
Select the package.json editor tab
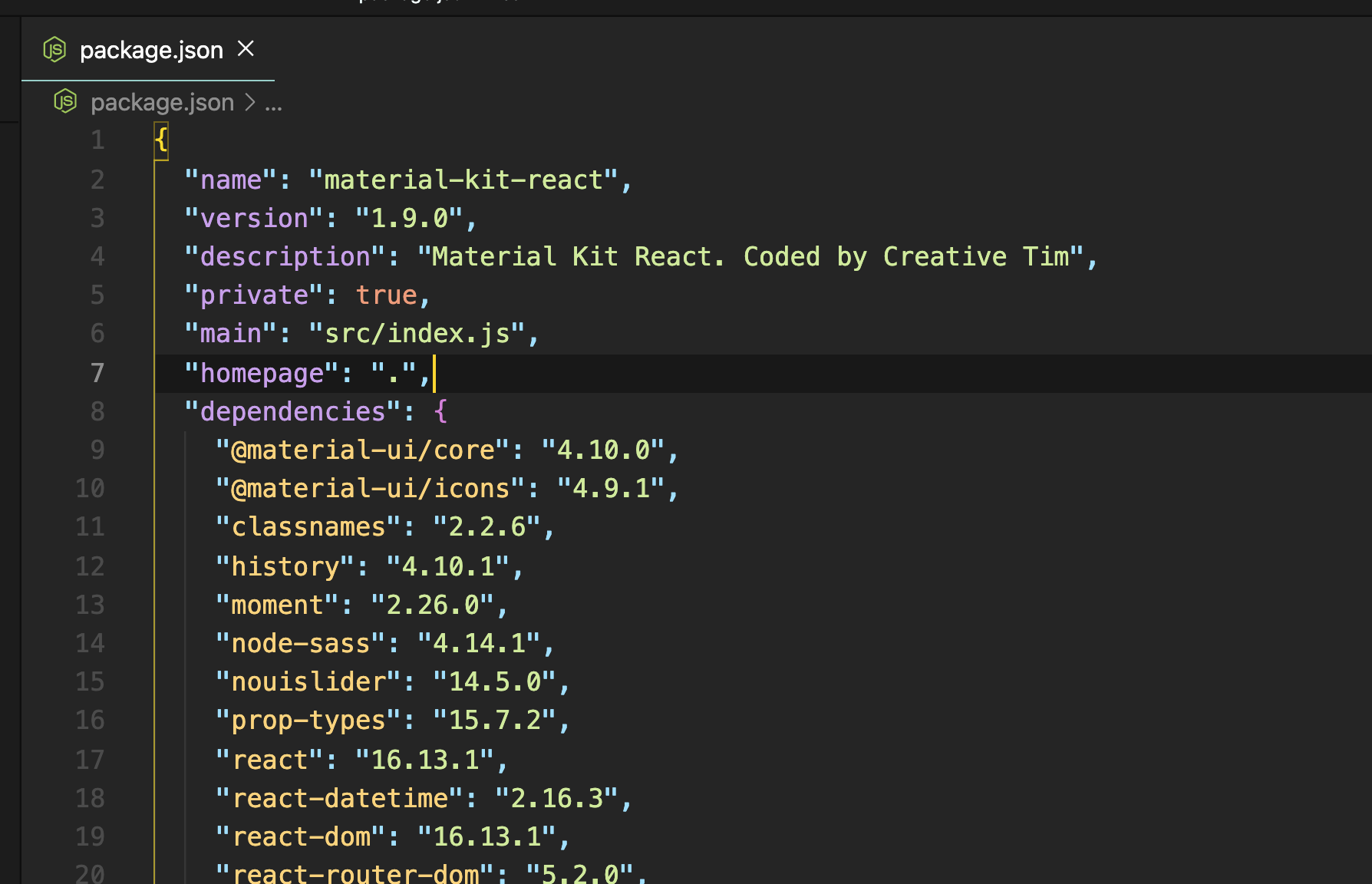(148, 49)
